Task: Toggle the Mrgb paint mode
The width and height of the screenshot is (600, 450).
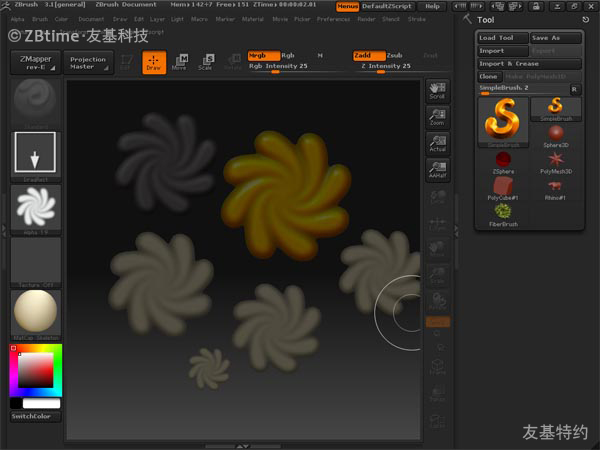Action: (x=264, y=56)
